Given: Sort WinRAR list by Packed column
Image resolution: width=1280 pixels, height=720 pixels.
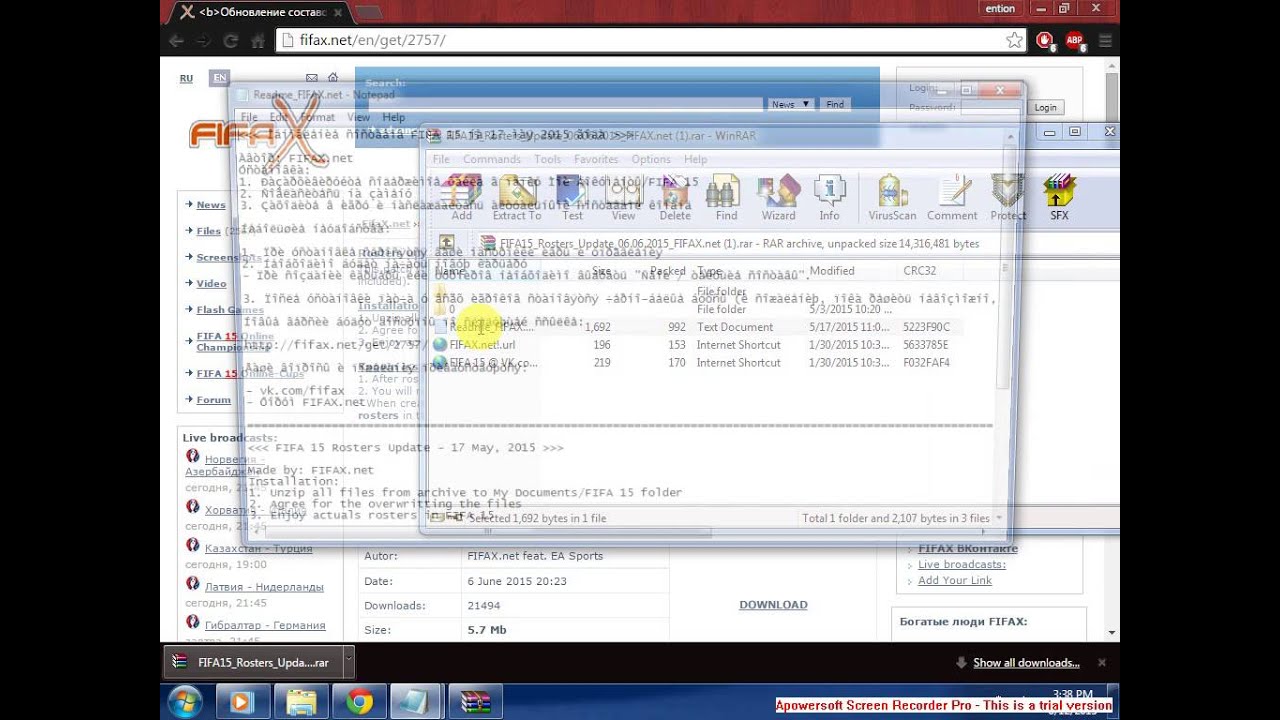Looking at the screenshot, I should [x=667, y=271].
